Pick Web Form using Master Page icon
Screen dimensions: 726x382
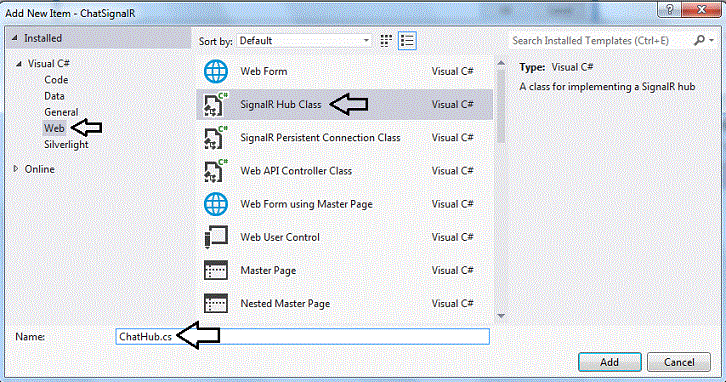click(x=216, y=204)
